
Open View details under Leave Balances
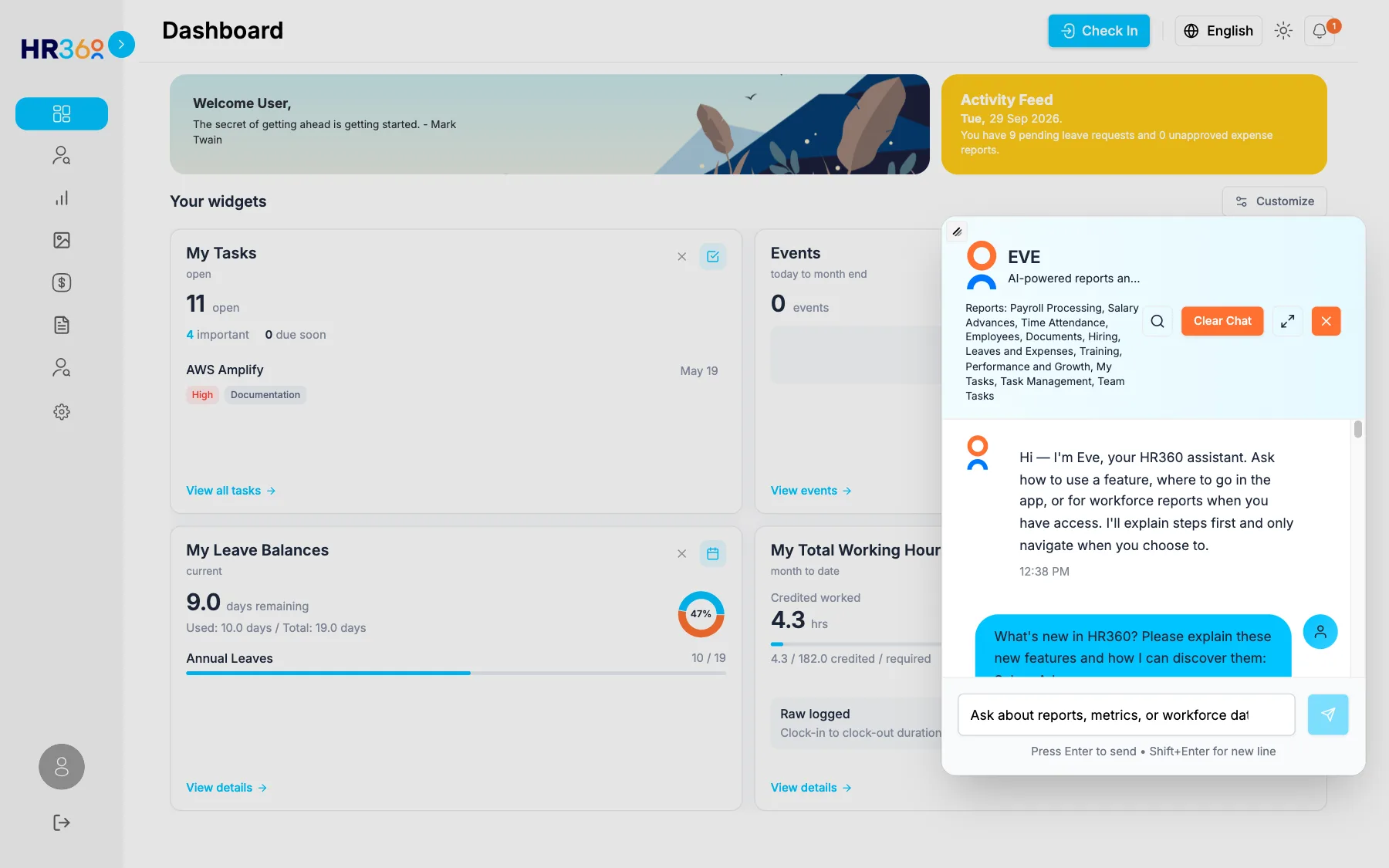pos(227,788)
